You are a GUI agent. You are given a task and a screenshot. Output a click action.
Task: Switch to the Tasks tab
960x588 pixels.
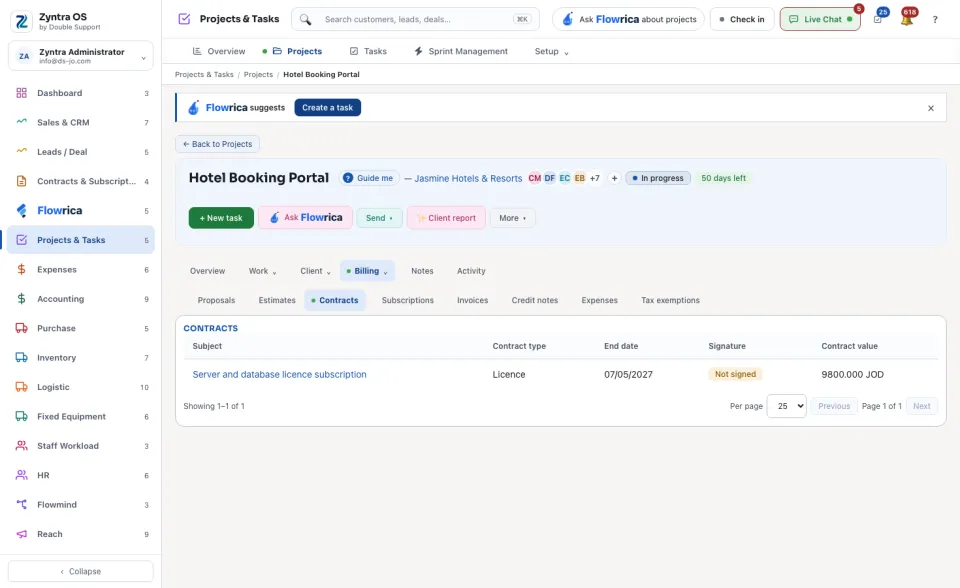pyautogui.click(x=368, y=51)
